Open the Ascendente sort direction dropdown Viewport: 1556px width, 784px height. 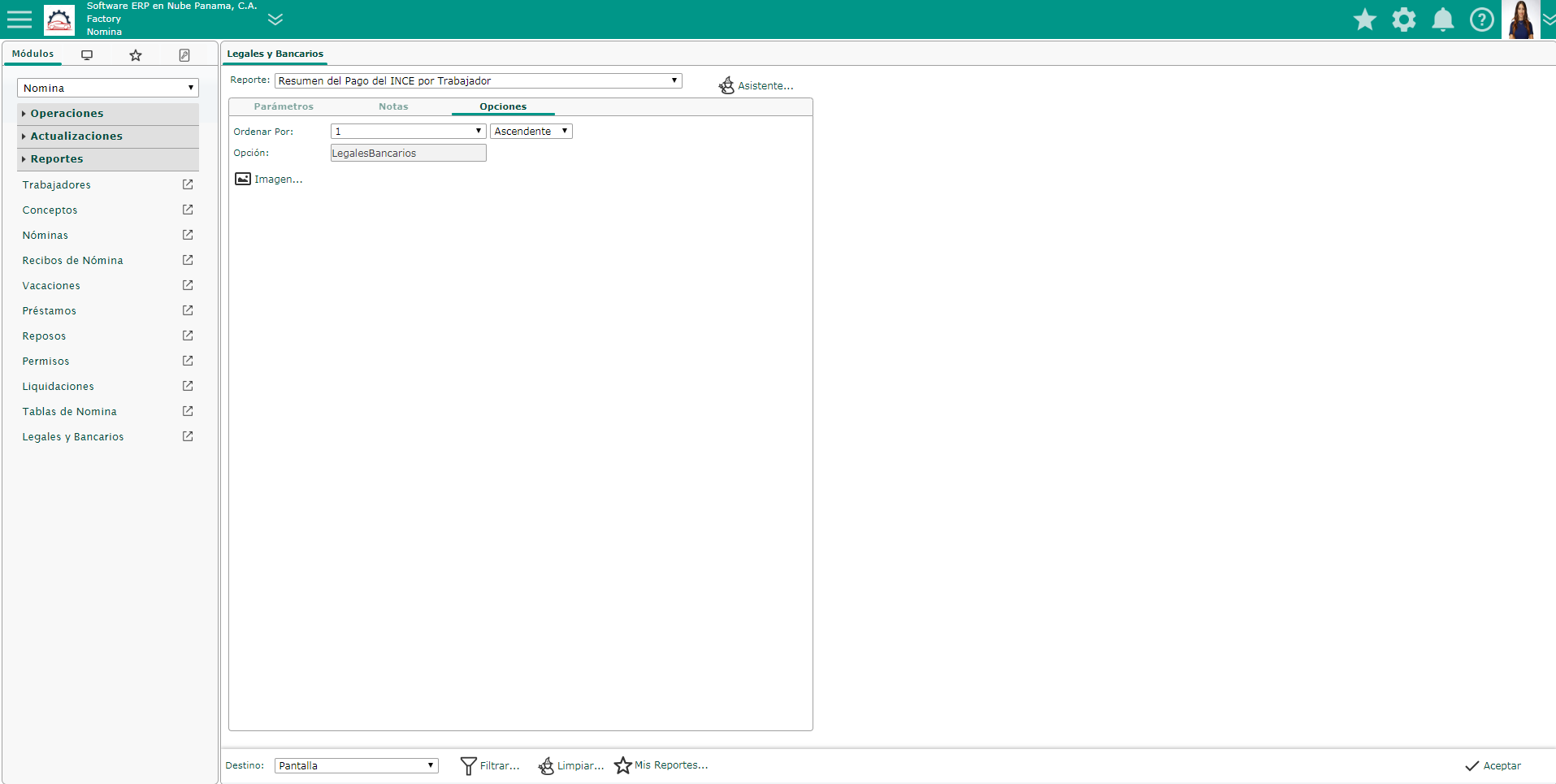coord(531,131)
